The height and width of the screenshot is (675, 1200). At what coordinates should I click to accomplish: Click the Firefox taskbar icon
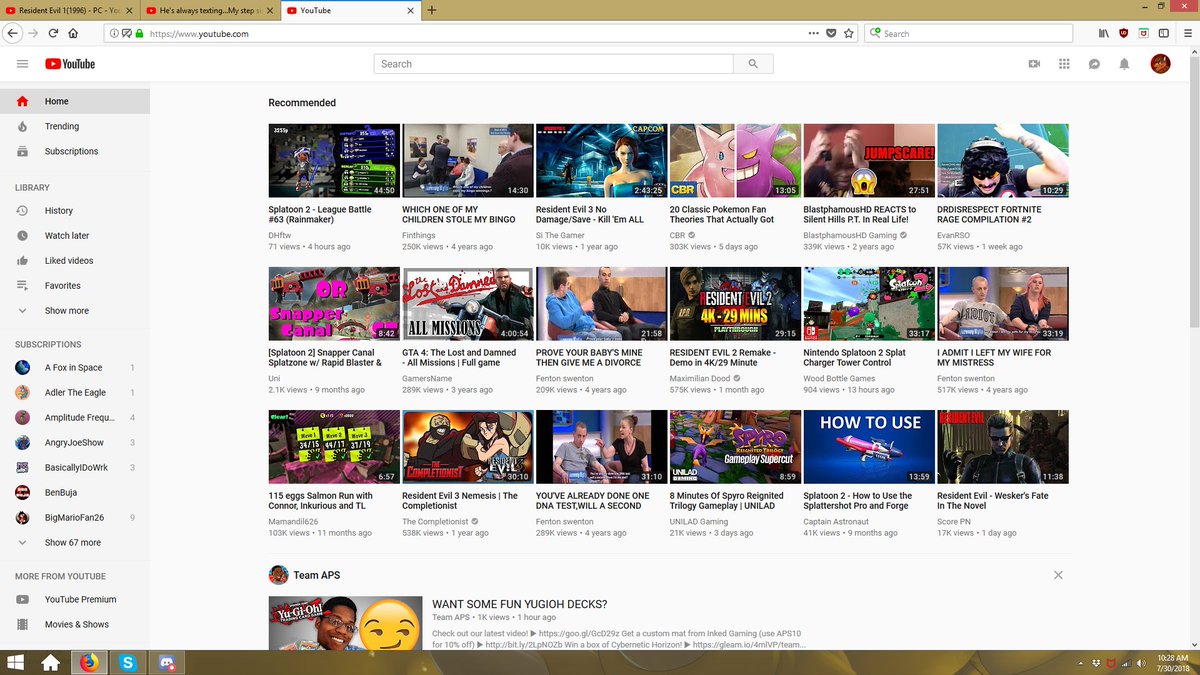pyautogui.click(x=90, y=662)
